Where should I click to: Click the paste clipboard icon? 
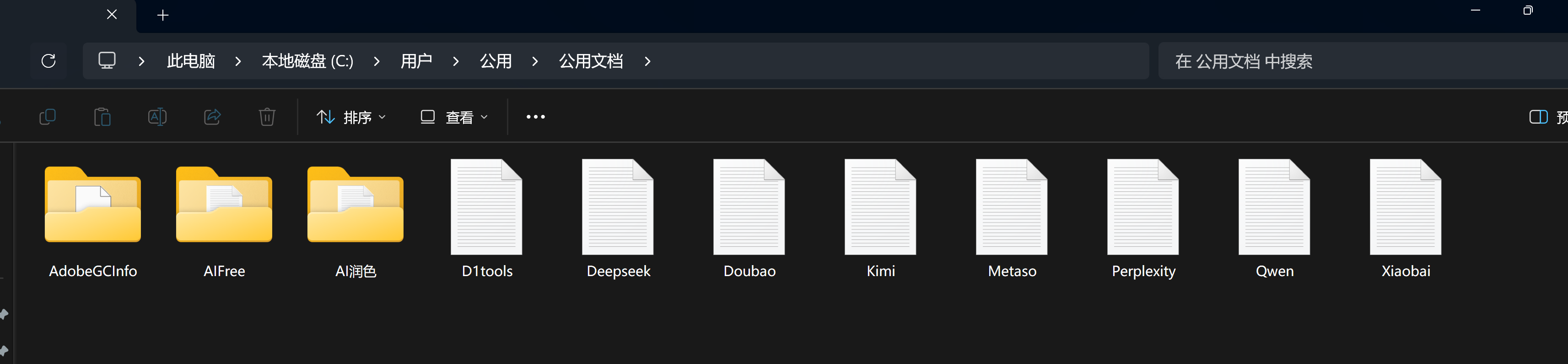[x=102, y=116]
